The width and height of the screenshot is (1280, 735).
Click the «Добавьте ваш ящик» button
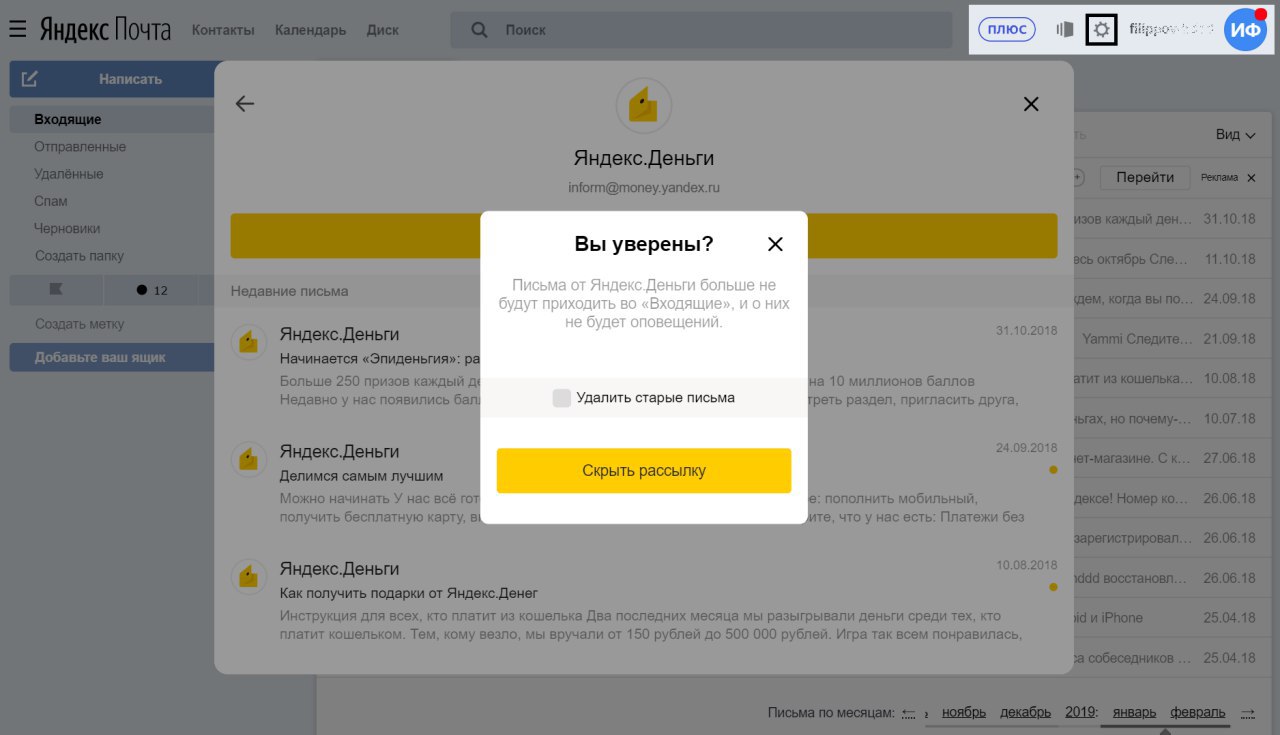pos(112,357)
